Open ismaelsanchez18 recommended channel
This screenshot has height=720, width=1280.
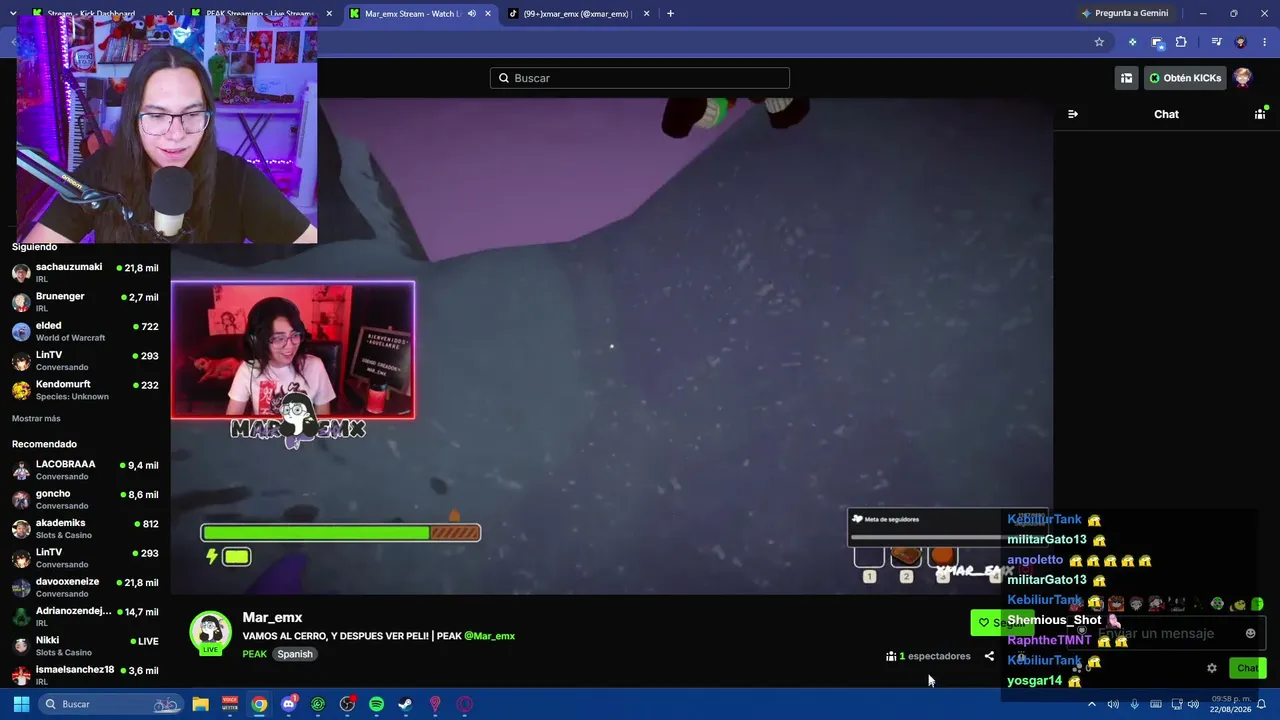tap(86, 675)
